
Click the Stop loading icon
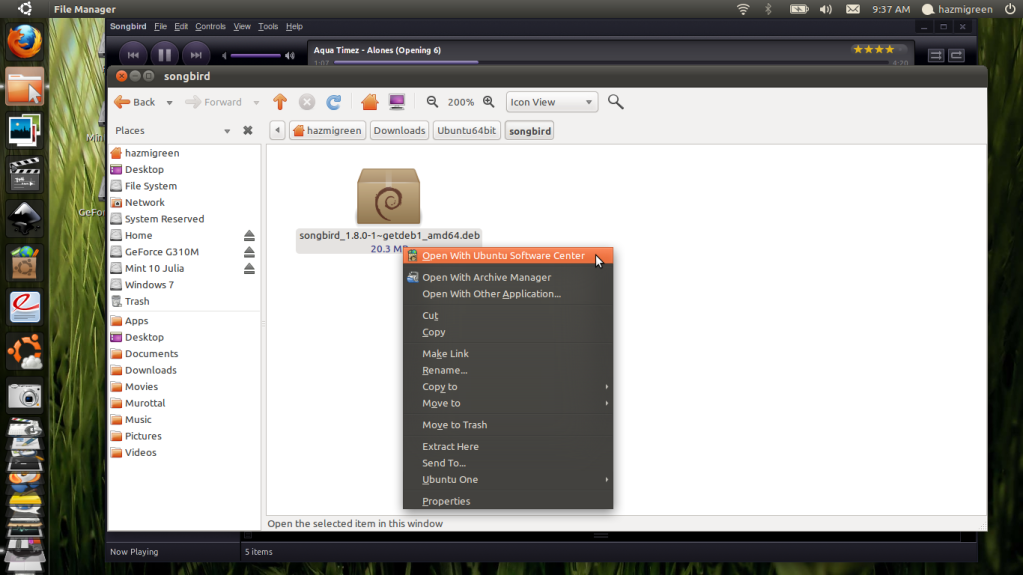307,102
